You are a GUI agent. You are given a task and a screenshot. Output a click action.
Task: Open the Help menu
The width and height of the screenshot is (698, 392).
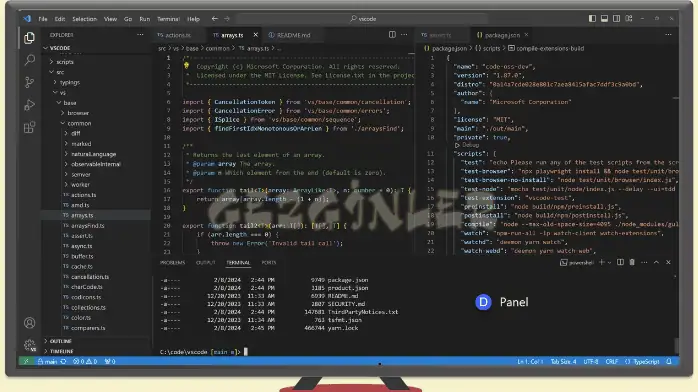[x=193, y=19]
